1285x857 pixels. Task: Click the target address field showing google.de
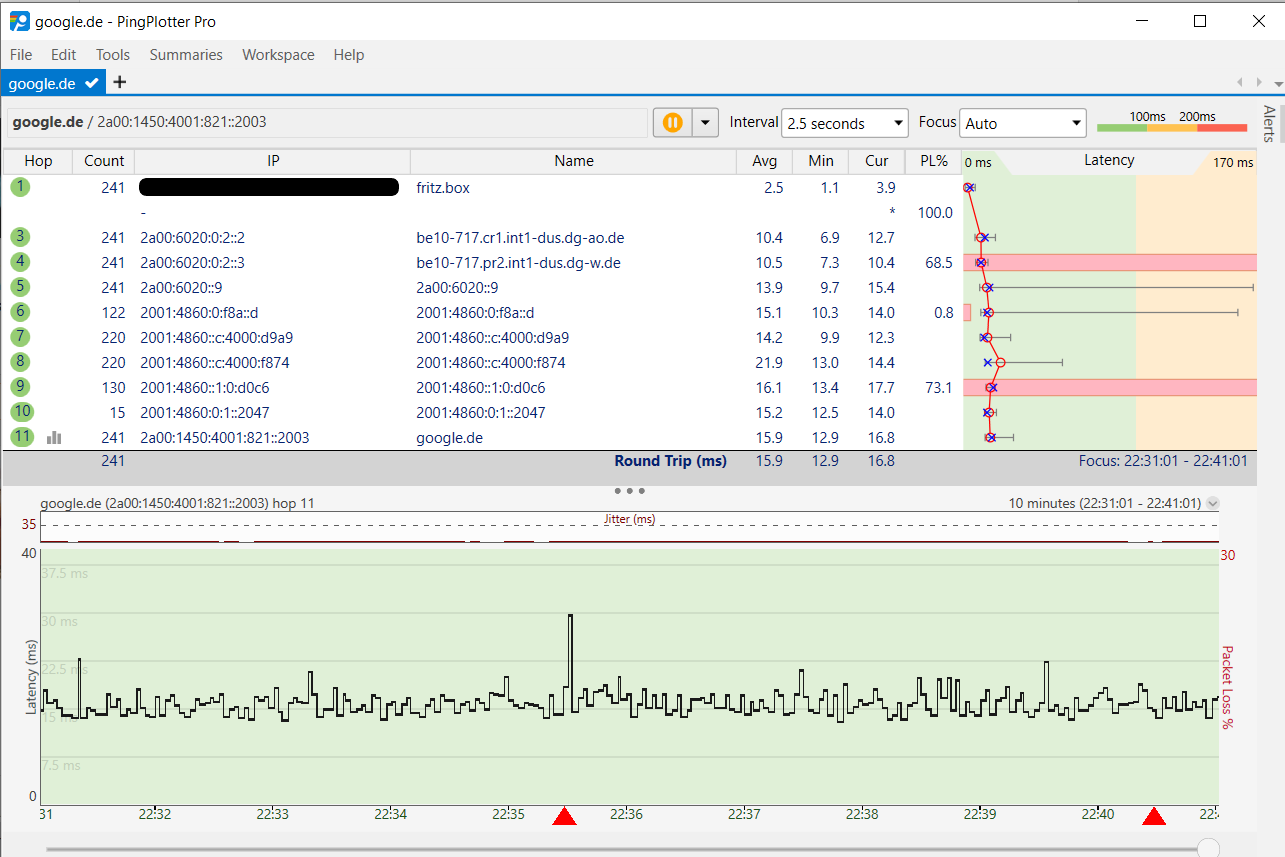(x=327, y=123)
